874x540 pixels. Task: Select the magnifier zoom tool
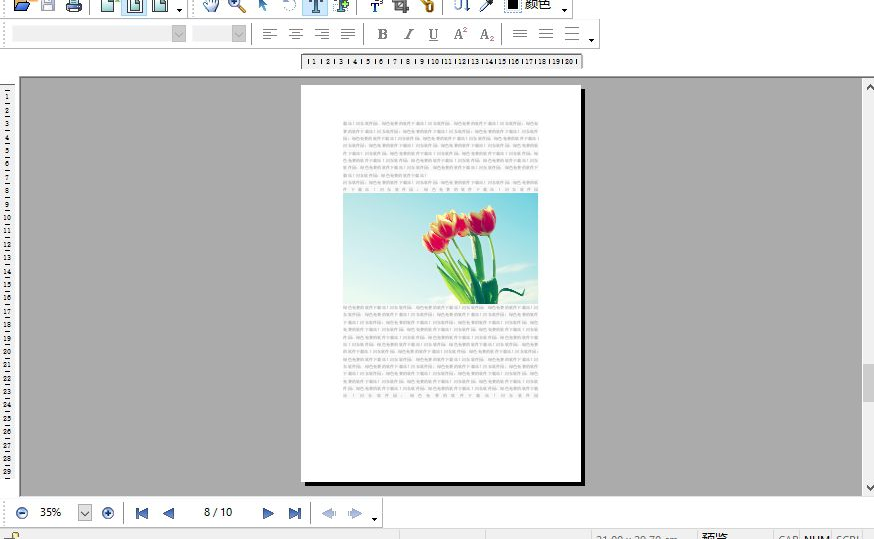click(x=237, y=5)
